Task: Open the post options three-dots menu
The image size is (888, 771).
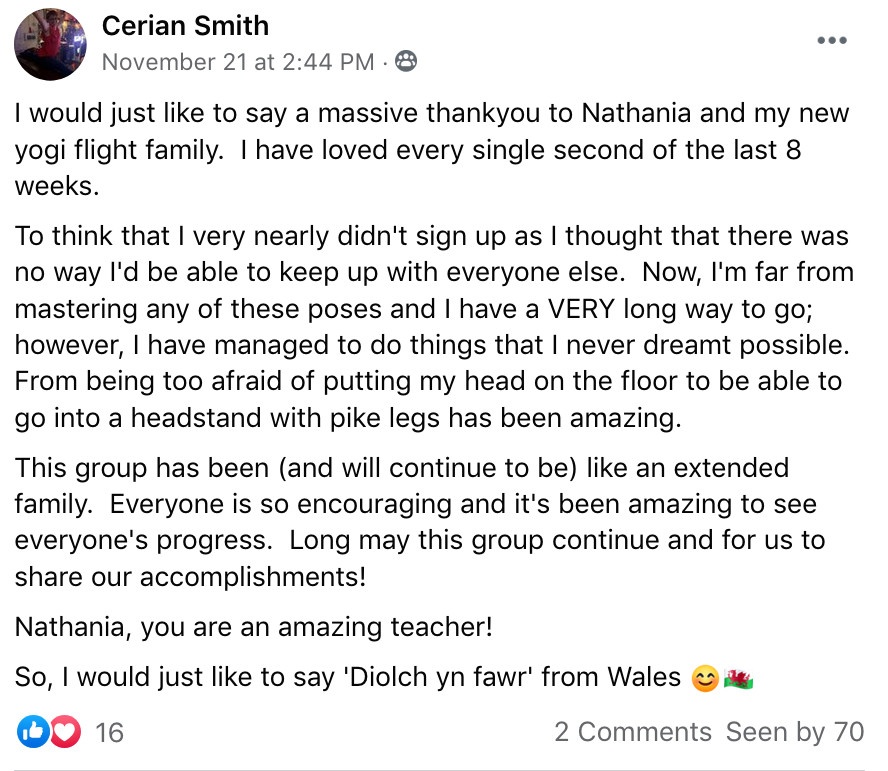Action: pos(832,41)
